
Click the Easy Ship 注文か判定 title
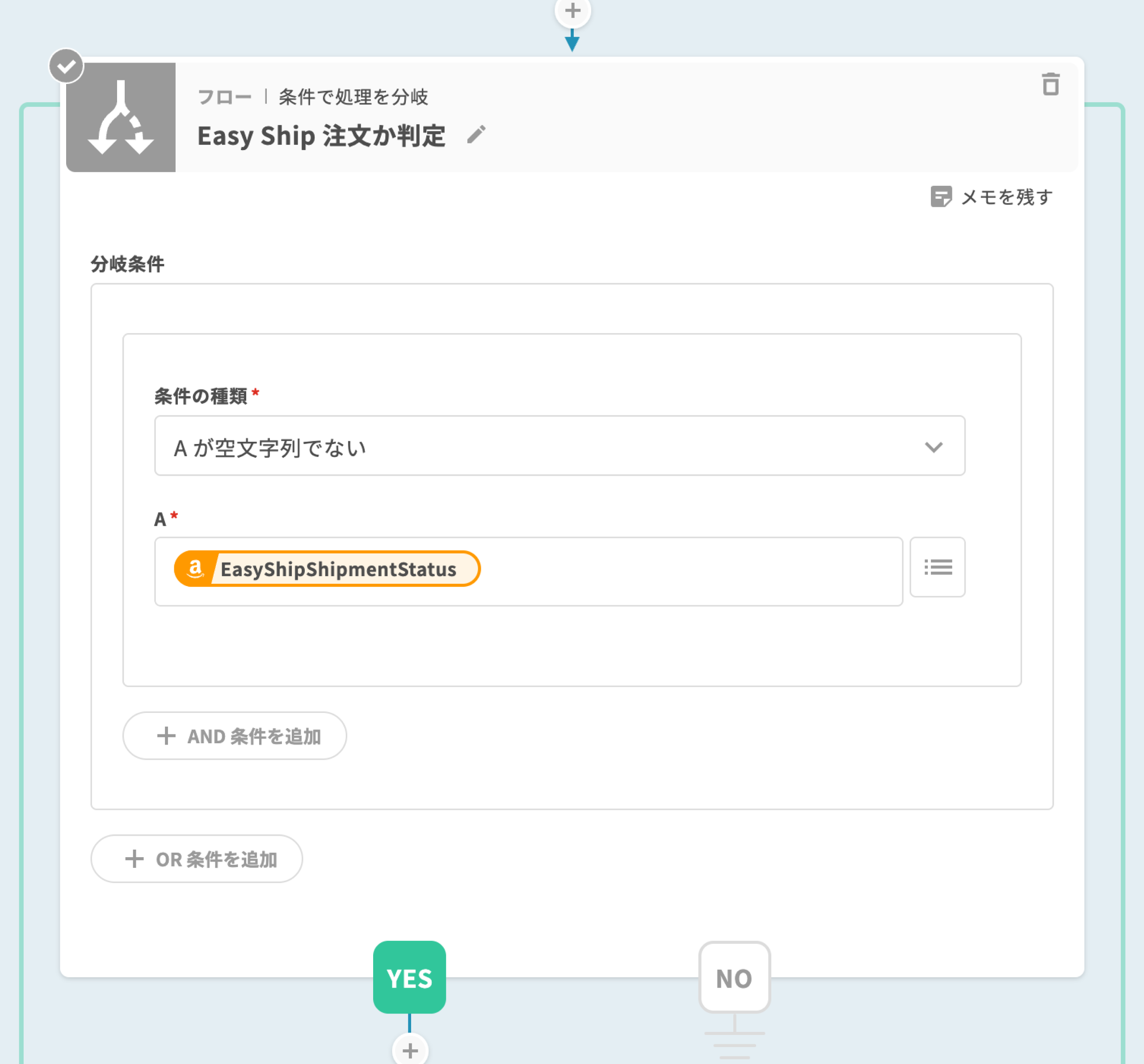321,136
